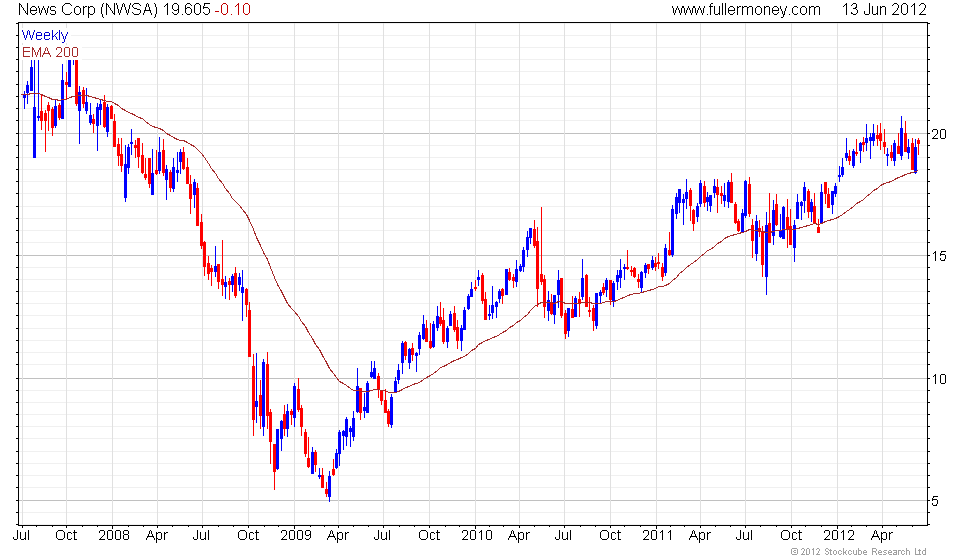Click the '15' price axis label
The height and width of the screenshot is (560, 980).
tap(938, 256)
